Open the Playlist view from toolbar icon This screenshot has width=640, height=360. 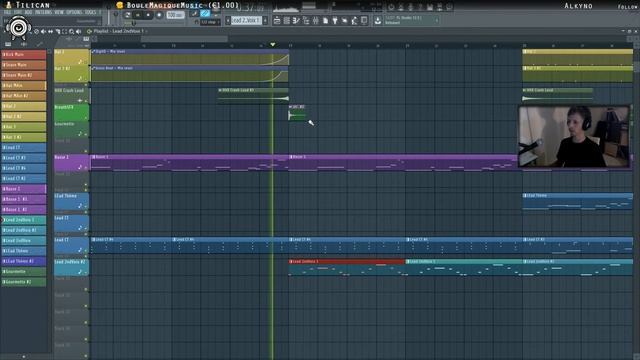[277, 20]
